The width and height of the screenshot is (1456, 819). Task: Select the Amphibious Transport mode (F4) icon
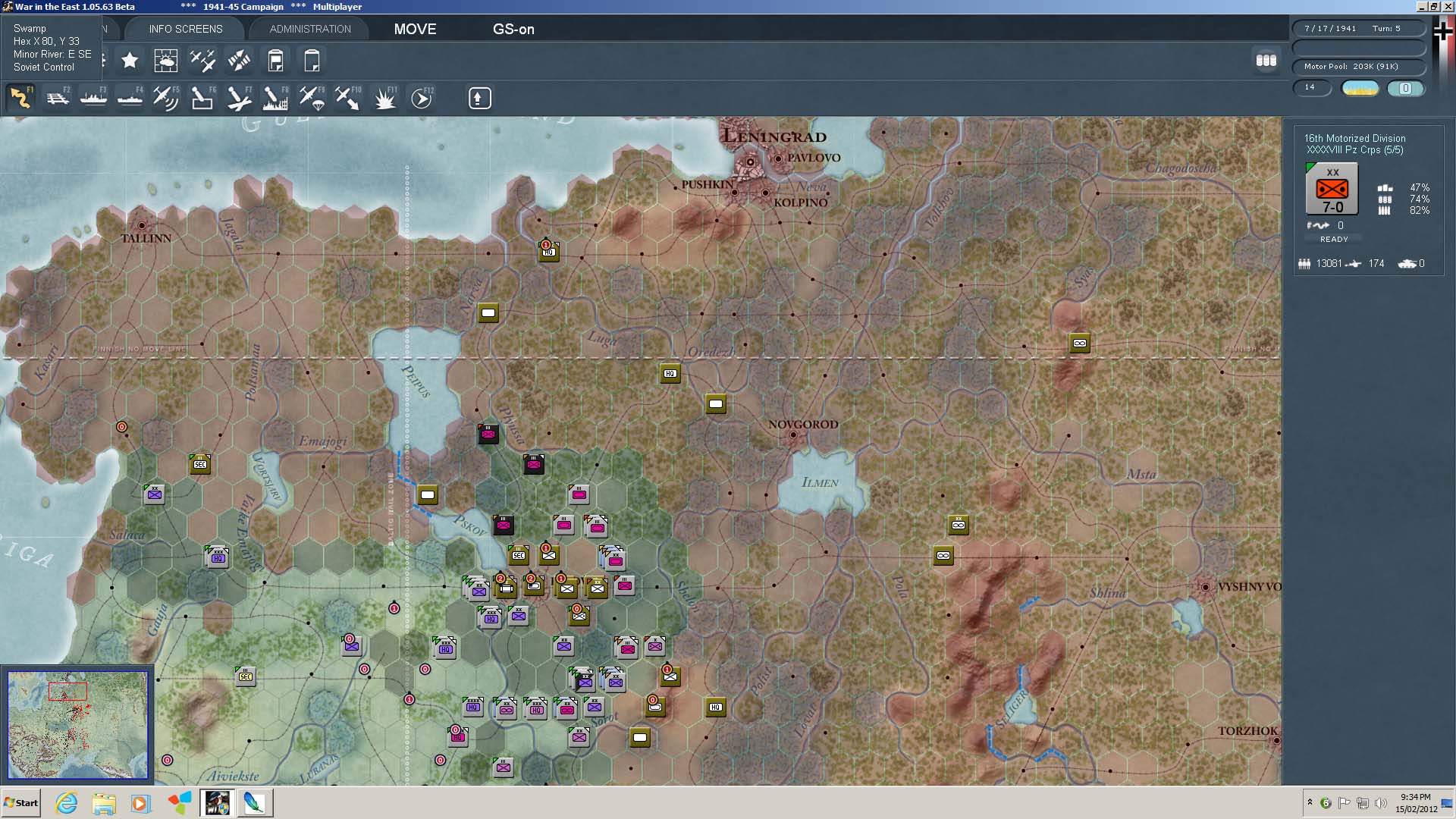130,98
